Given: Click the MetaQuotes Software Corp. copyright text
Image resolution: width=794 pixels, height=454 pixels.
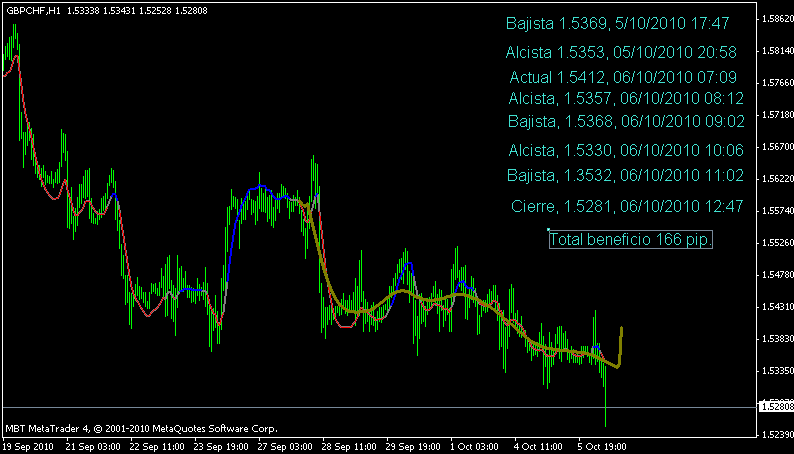Looking at the screenshot, I should 140,428.
